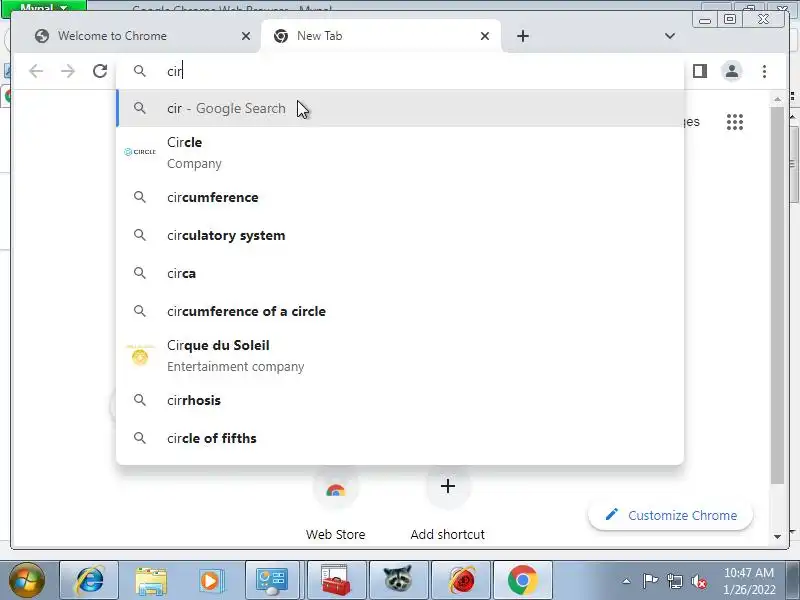800x600 pixels.
Task: Open Customize Chrome
Action: (x=670, y=515)
